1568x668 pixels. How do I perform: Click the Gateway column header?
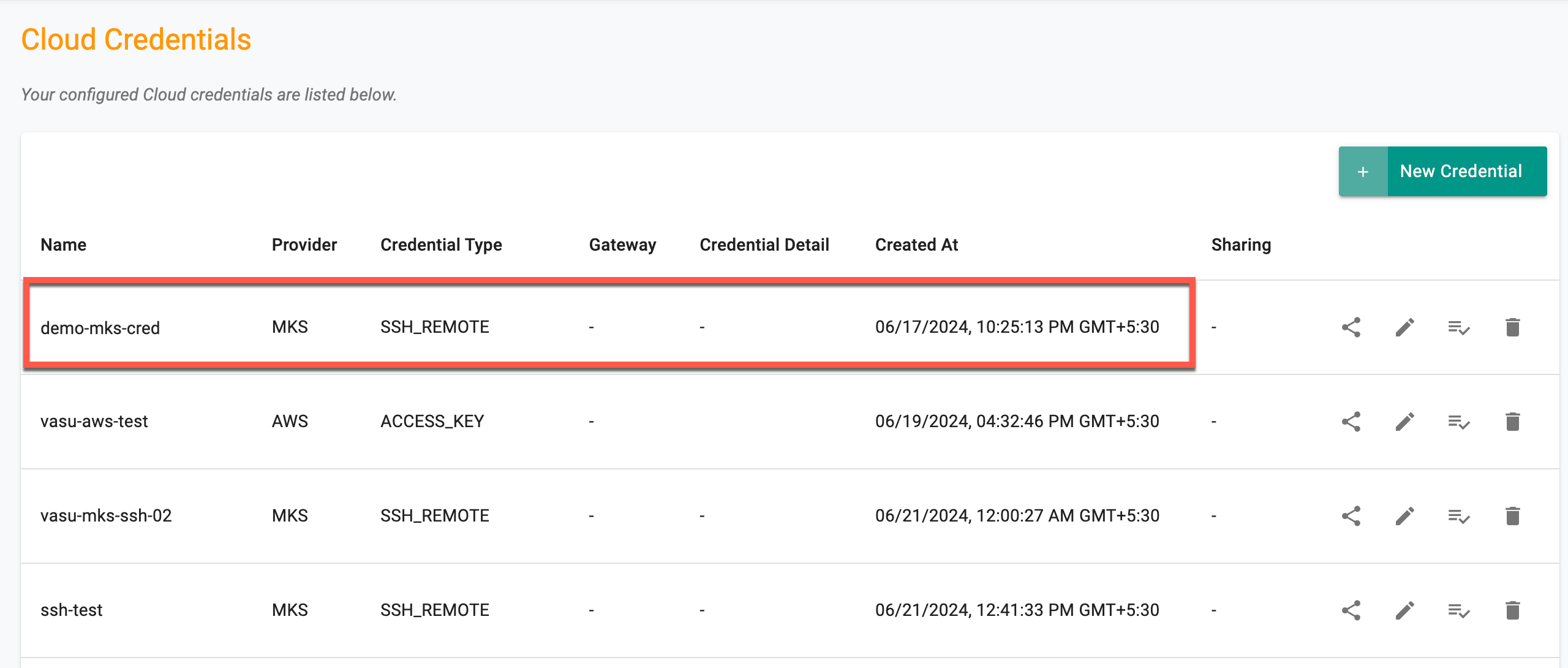(x=622, y=245)
